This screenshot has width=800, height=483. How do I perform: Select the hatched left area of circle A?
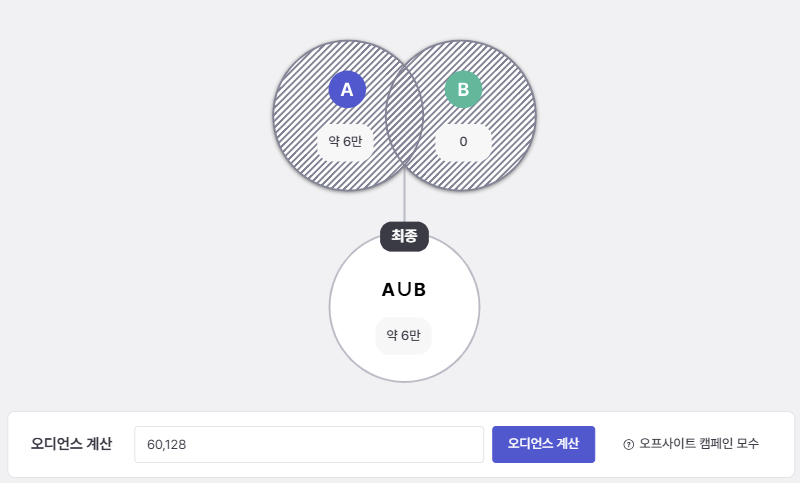pyautogui.click(x=296, y=115)
